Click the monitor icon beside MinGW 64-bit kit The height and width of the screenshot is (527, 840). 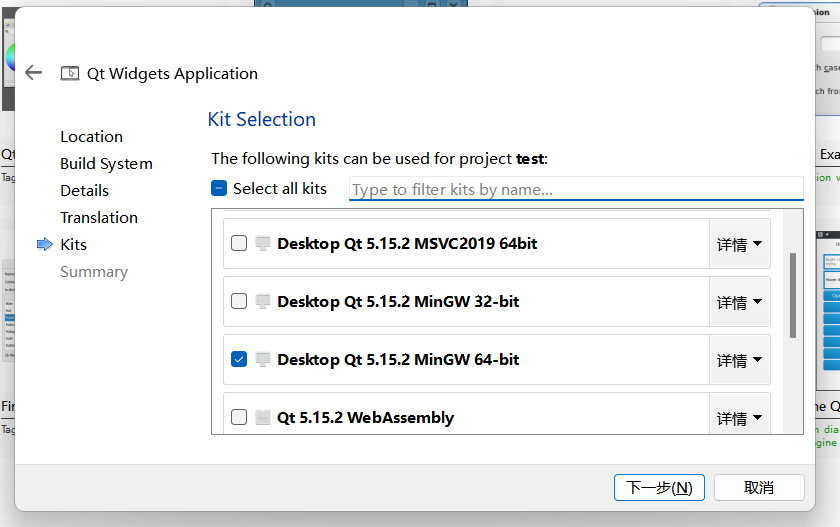pyautogui.click(x=264, y=359)
